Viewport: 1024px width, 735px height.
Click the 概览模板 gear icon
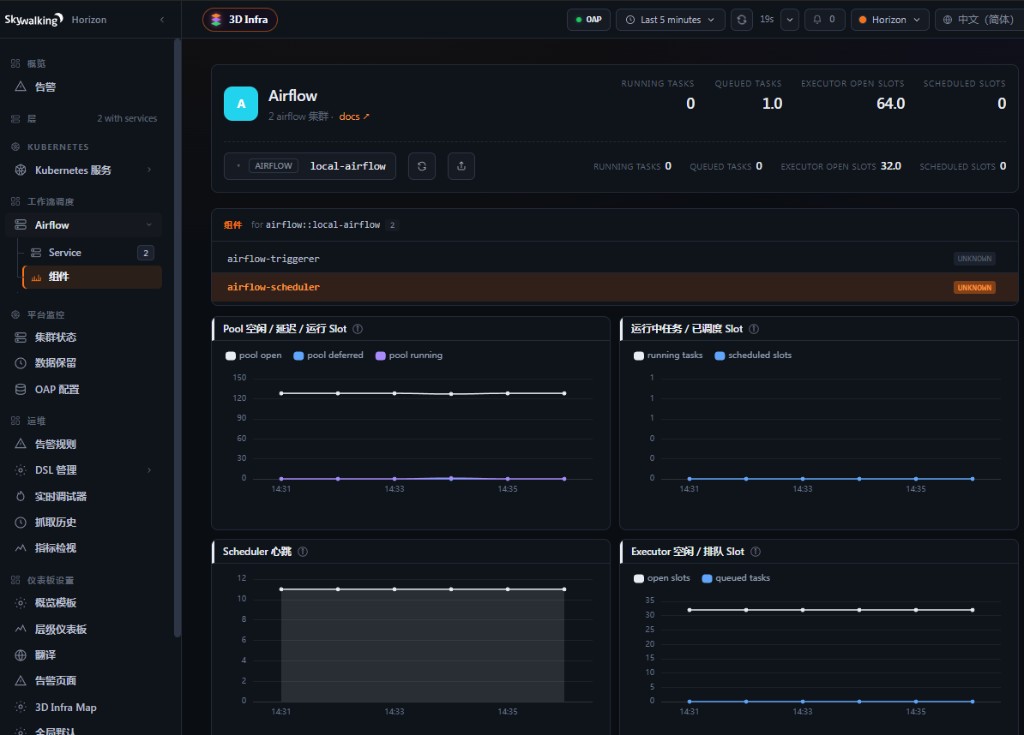[21, 602]
